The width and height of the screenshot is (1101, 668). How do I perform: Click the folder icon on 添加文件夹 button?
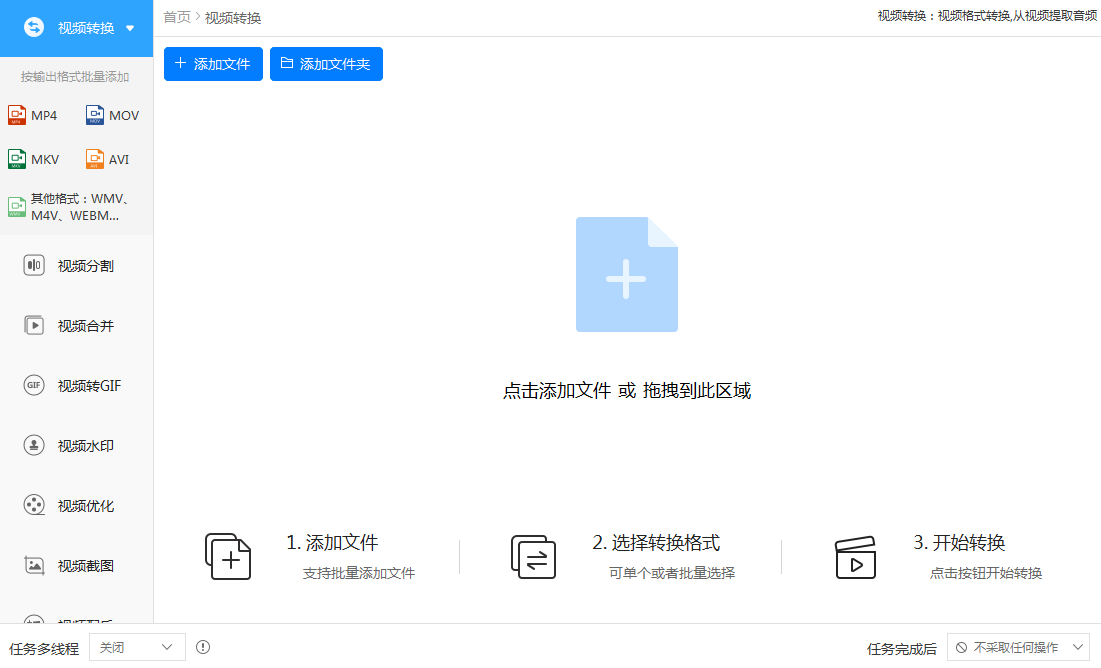(286, 63)
